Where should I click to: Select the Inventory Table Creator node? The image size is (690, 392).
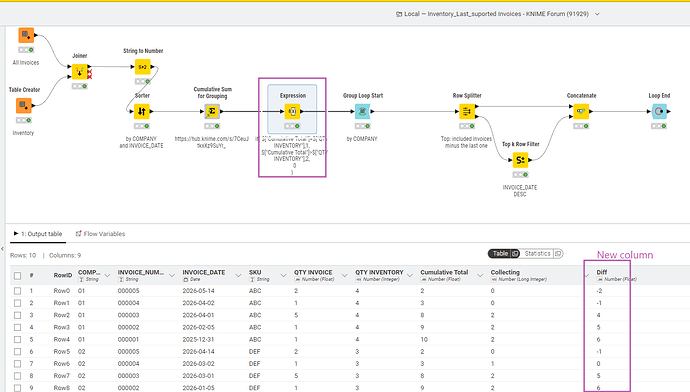(x=24, y=106)
